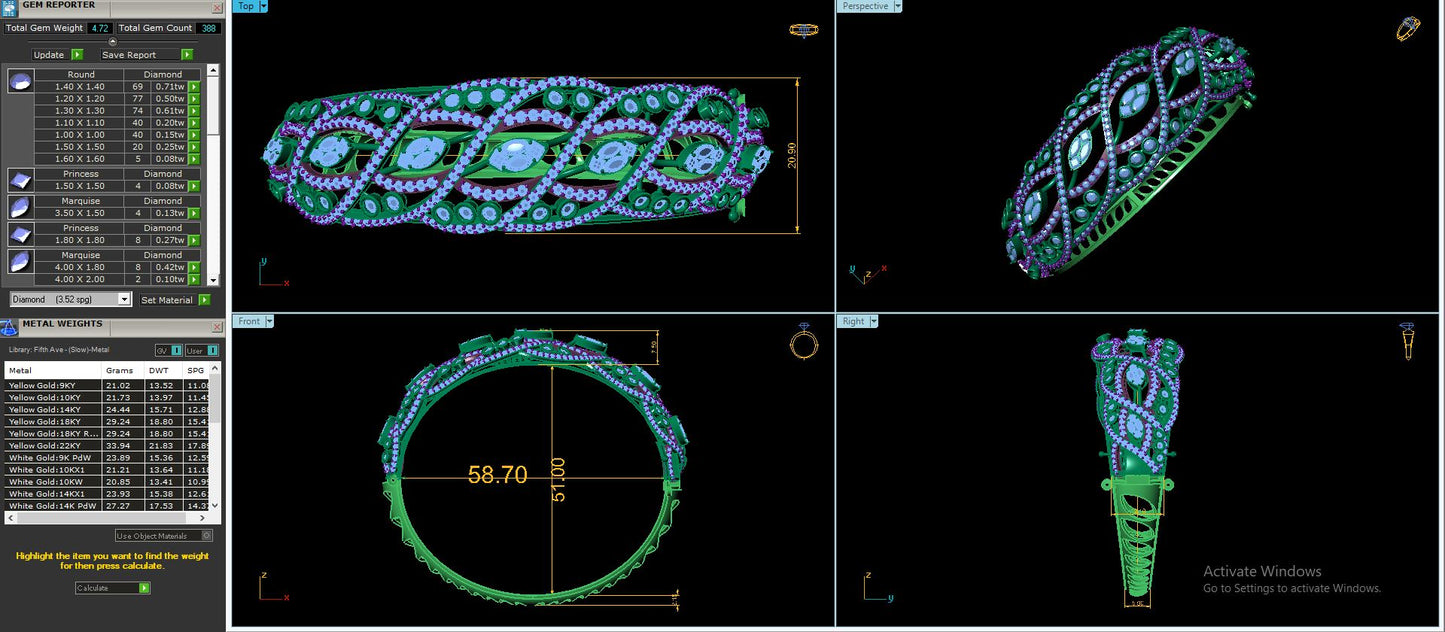This screenshot has width=1445, height=632.
Task: Select the Yellow Gold:14KY row
Action: click(108, 410)
